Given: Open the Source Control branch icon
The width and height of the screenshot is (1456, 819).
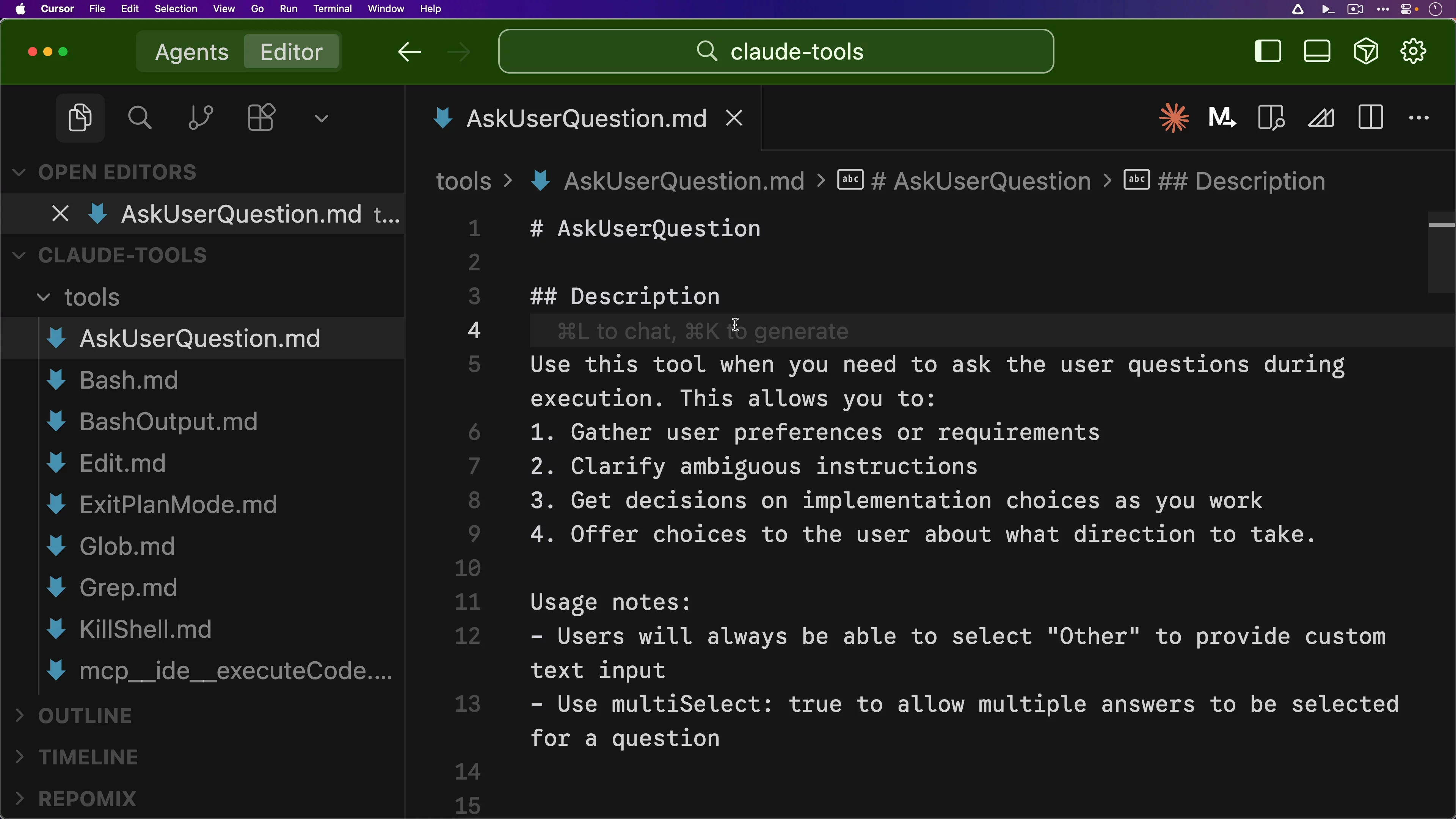Looking at the screenshot, I should 200,118.
